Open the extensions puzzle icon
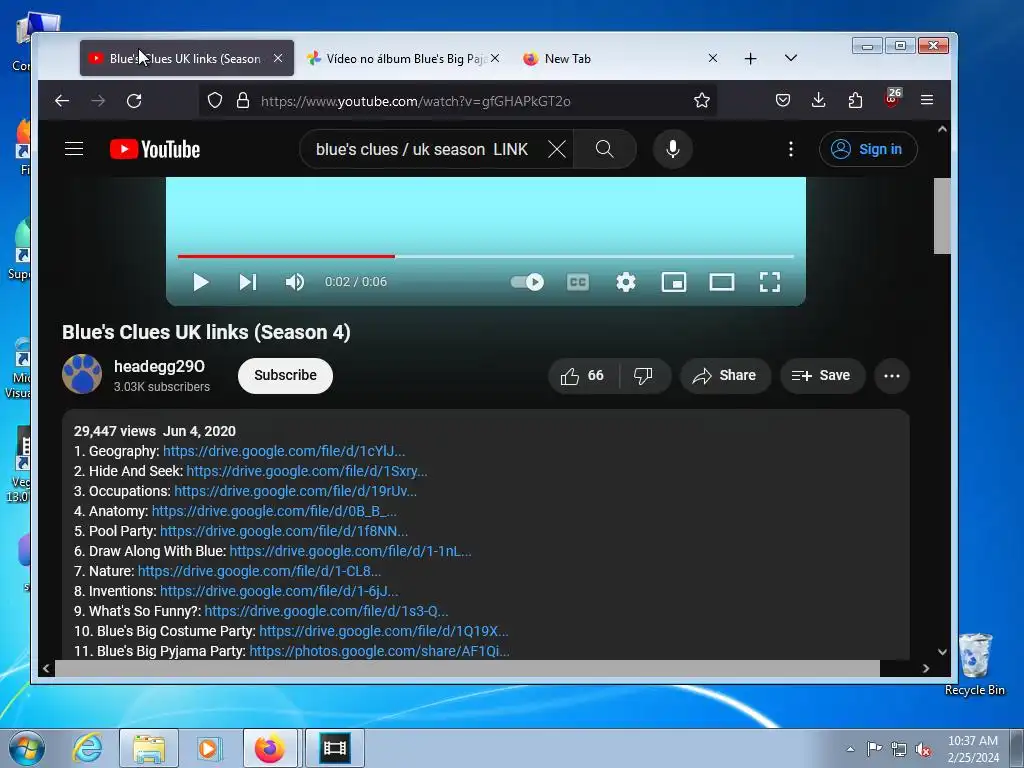 point(856,101)
